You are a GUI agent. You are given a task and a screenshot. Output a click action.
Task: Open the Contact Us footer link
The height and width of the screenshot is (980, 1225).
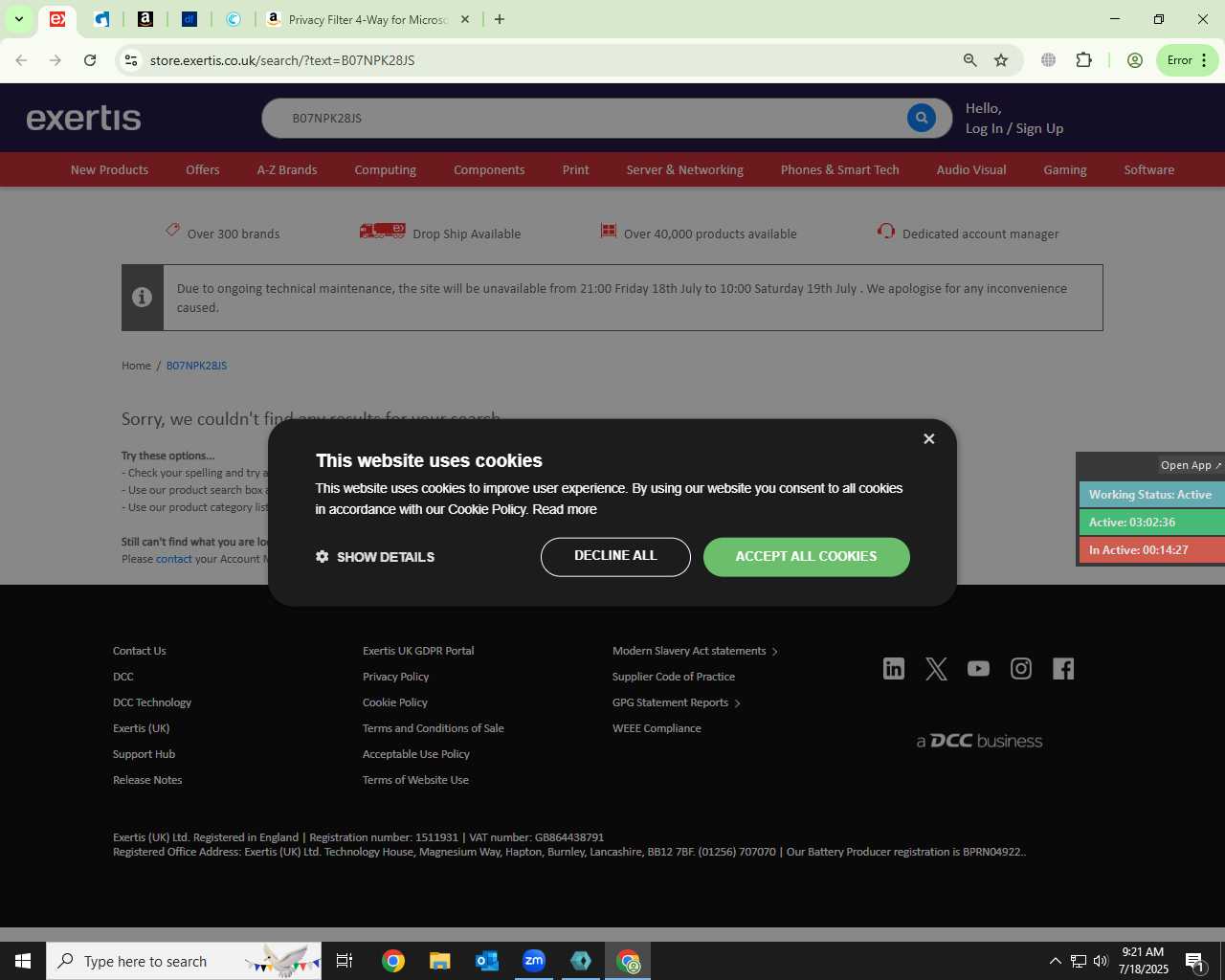coord(139,651)
